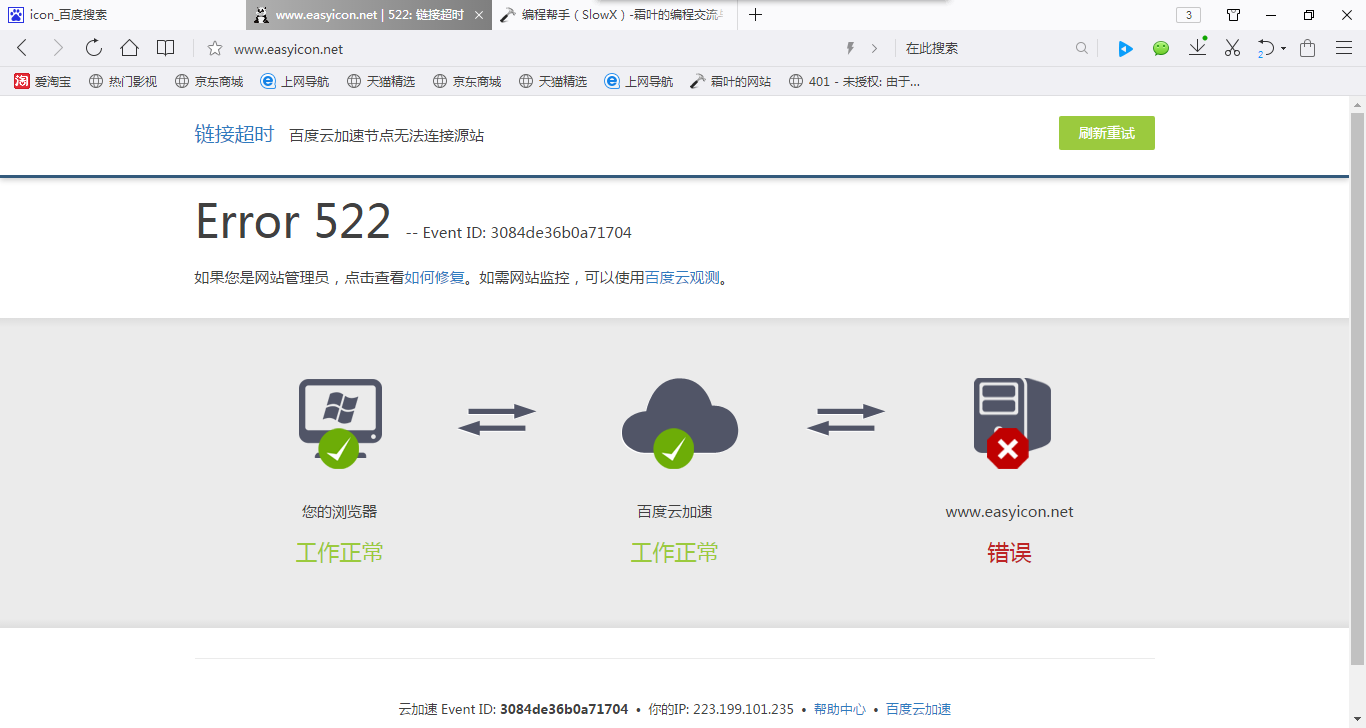The image size is (1366, 728).
Task: Click arrows between cloud and server
Action: click(846, 419)
